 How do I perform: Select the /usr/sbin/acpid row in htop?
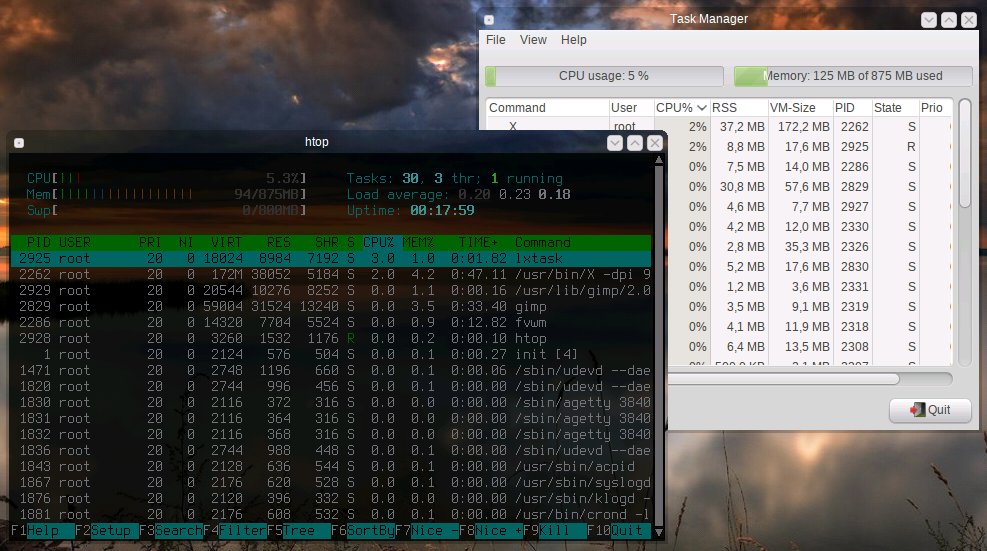click(330, 467)
